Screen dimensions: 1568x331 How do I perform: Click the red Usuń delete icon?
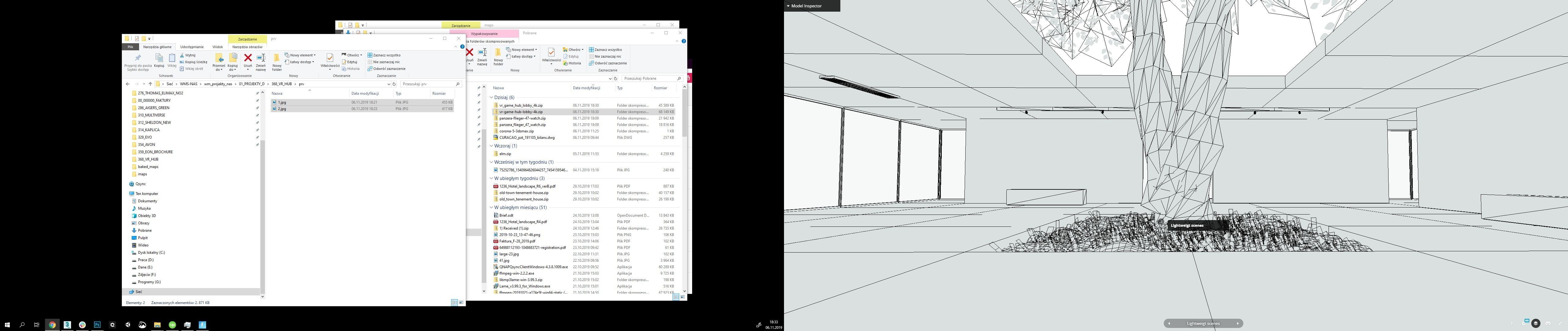point(248,59)
